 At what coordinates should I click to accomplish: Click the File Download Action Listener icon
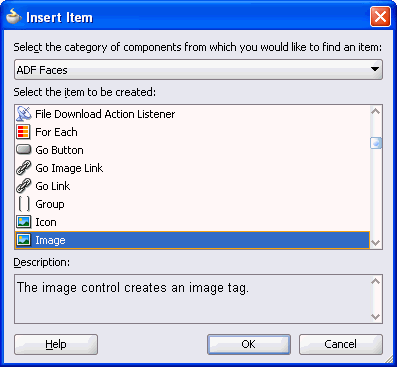pos(24,114)
